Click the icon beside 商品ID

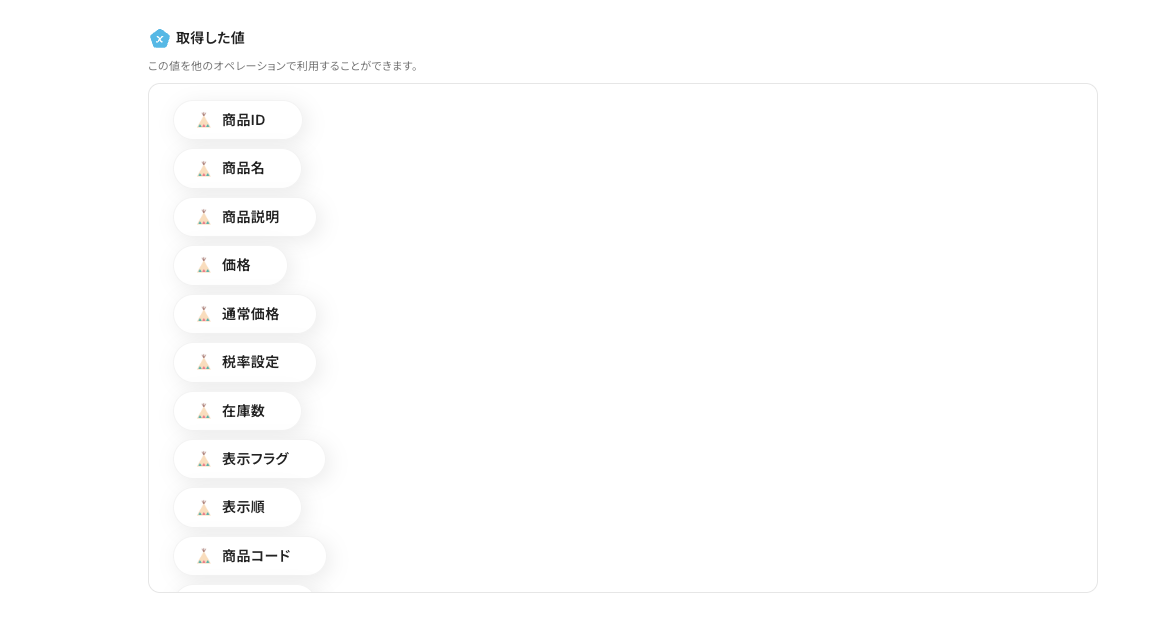click(204, 120)
